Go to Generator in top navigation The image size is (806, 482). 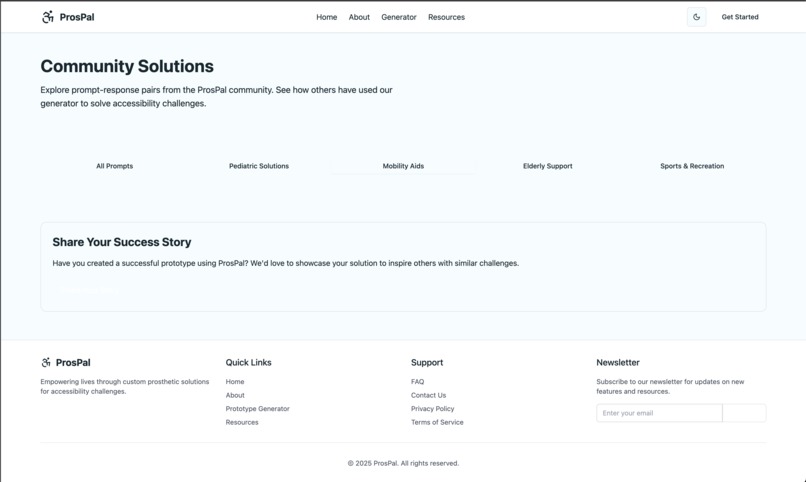point(398,17)
